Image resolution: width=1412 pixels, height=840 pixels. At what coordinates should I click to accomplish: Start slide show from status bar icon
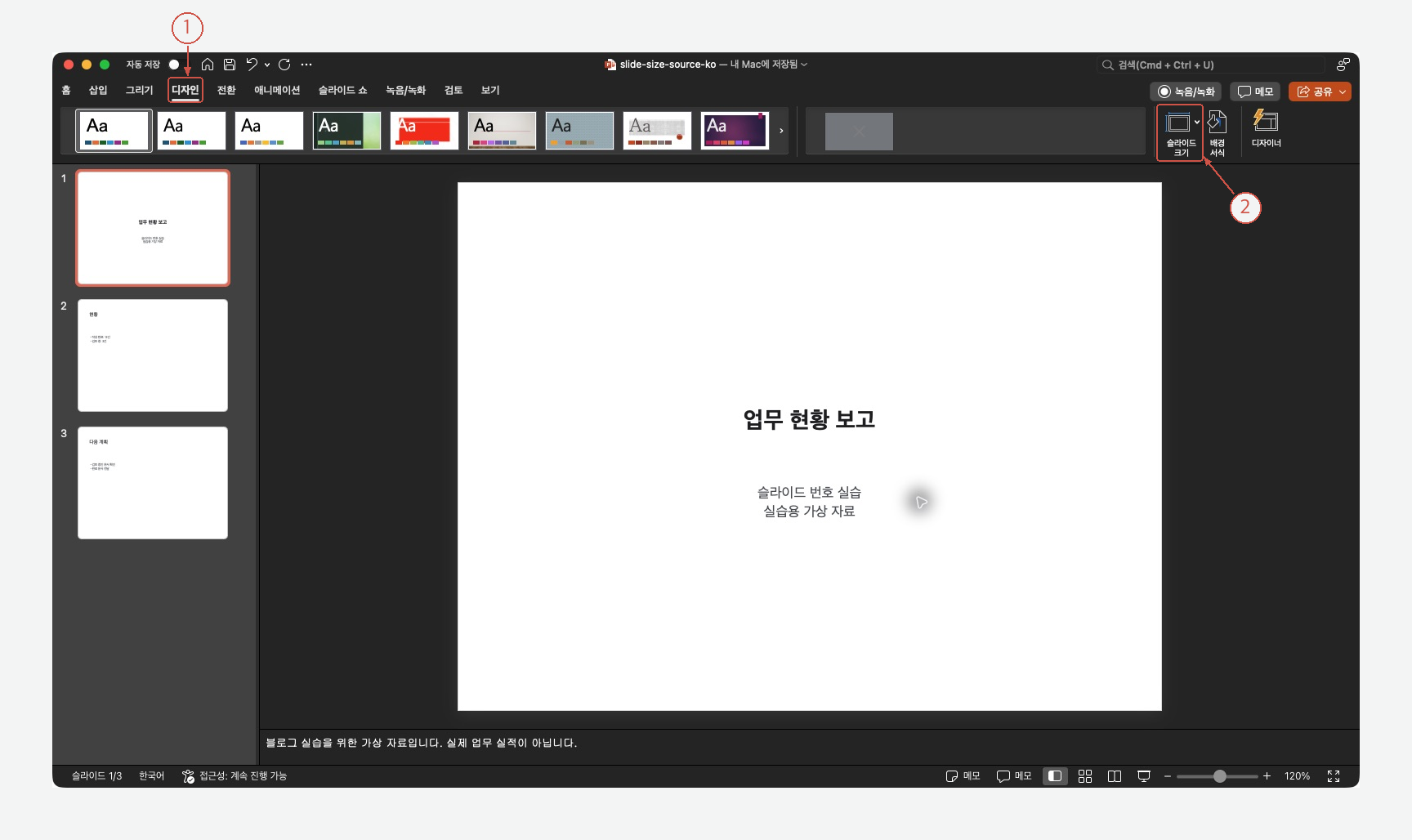(1144, 776)
